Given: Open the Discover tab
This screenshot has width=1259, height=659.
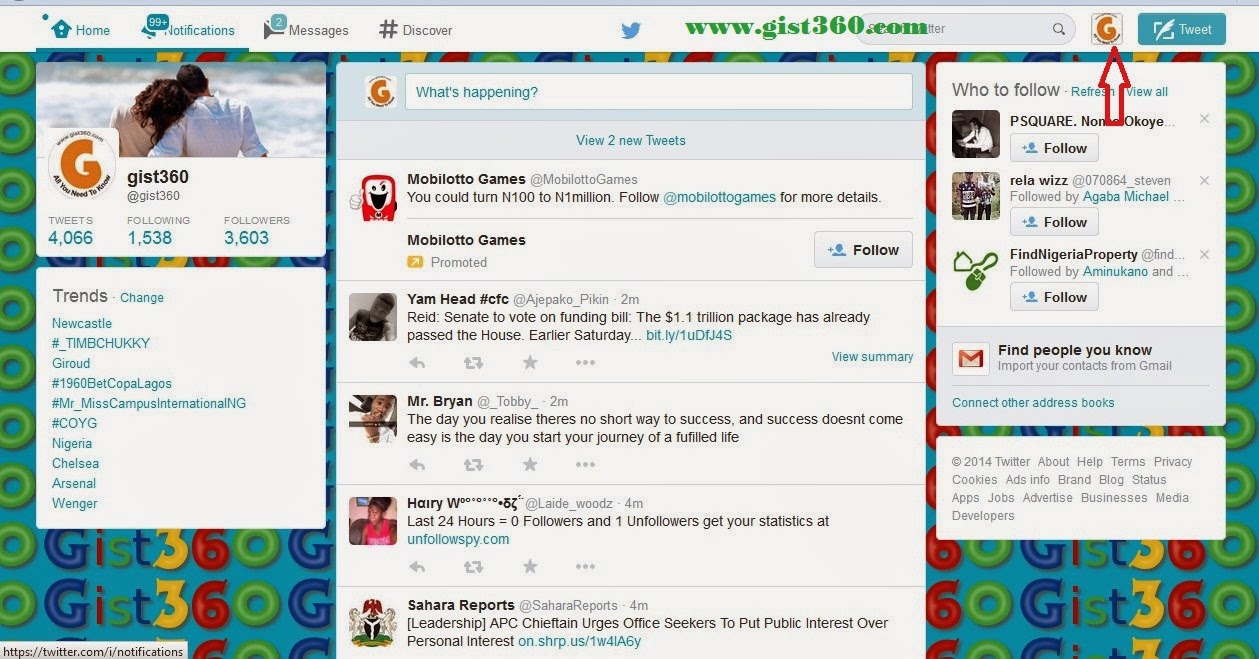Looking at the screenshot, I should click(x=416, y=30).
